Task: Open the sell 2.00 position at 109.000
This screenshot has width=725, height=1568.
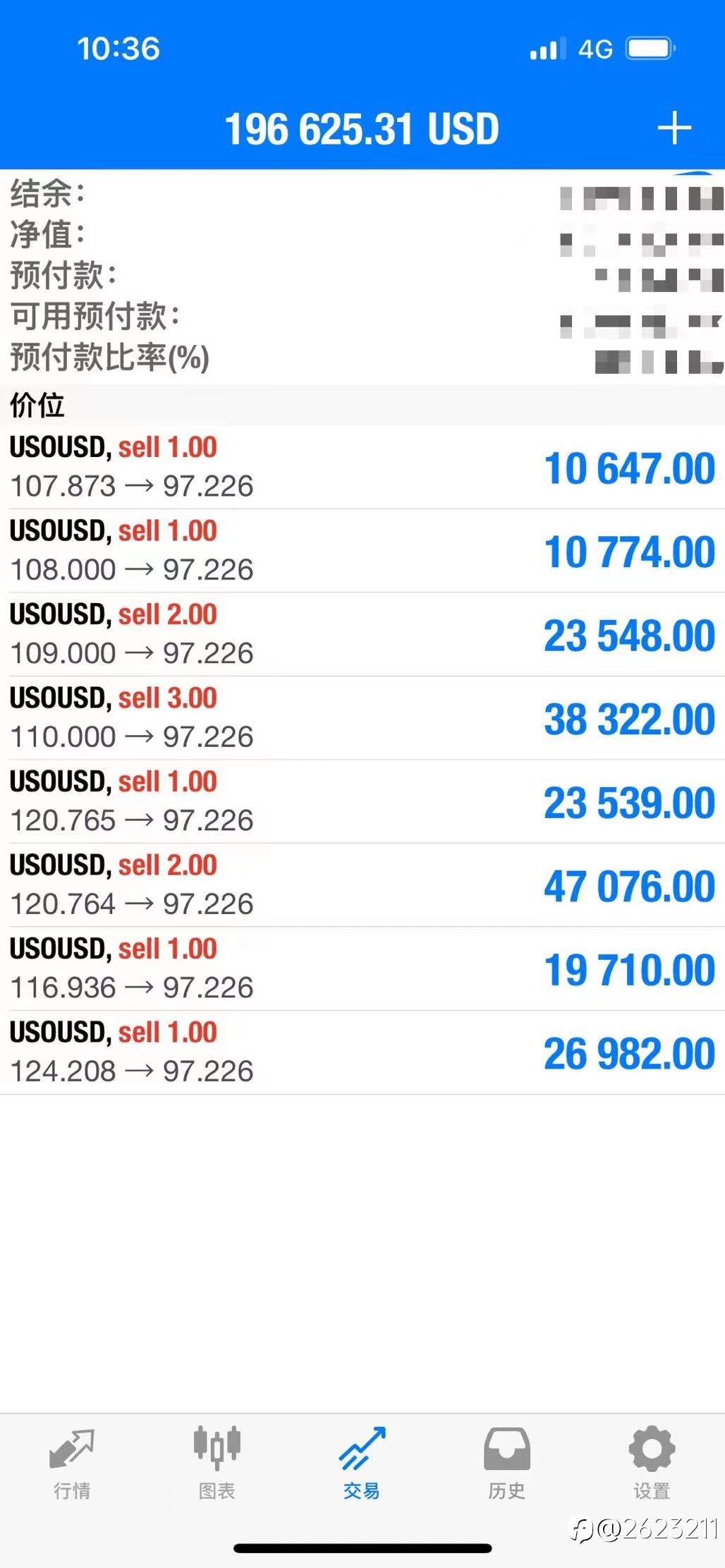Action: click(362, 634)
